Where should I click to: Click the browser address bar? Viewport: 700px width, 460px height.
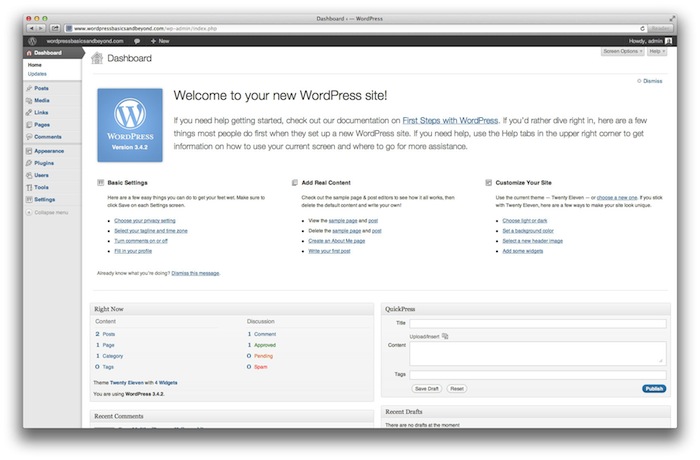click(x=355, y=28)
